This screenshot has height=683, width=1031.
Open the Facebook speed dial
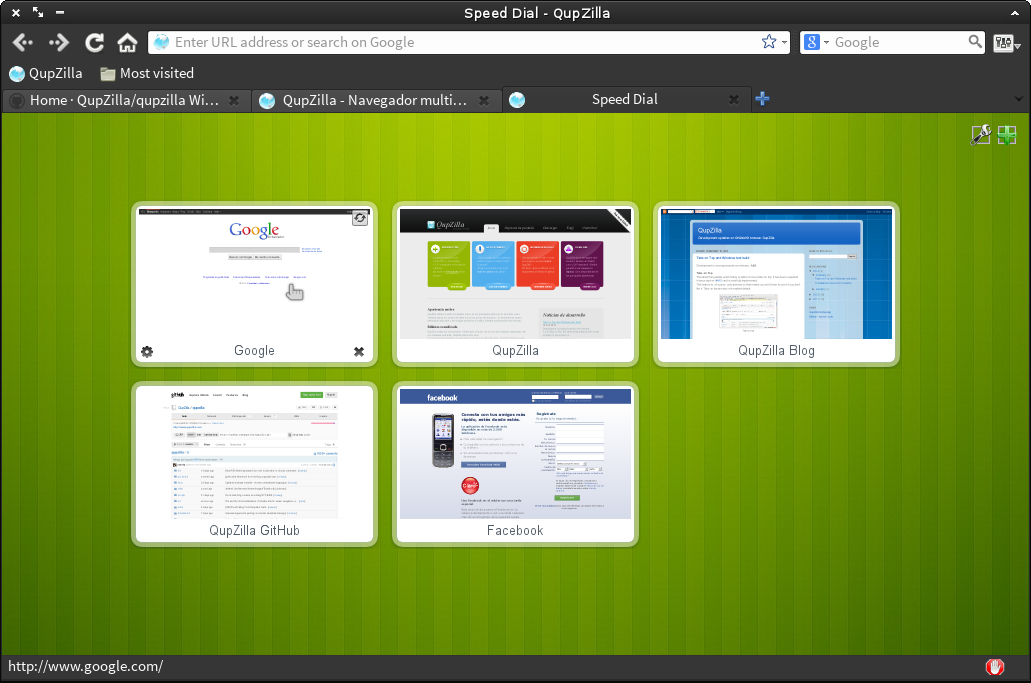(x=516, y=463)
